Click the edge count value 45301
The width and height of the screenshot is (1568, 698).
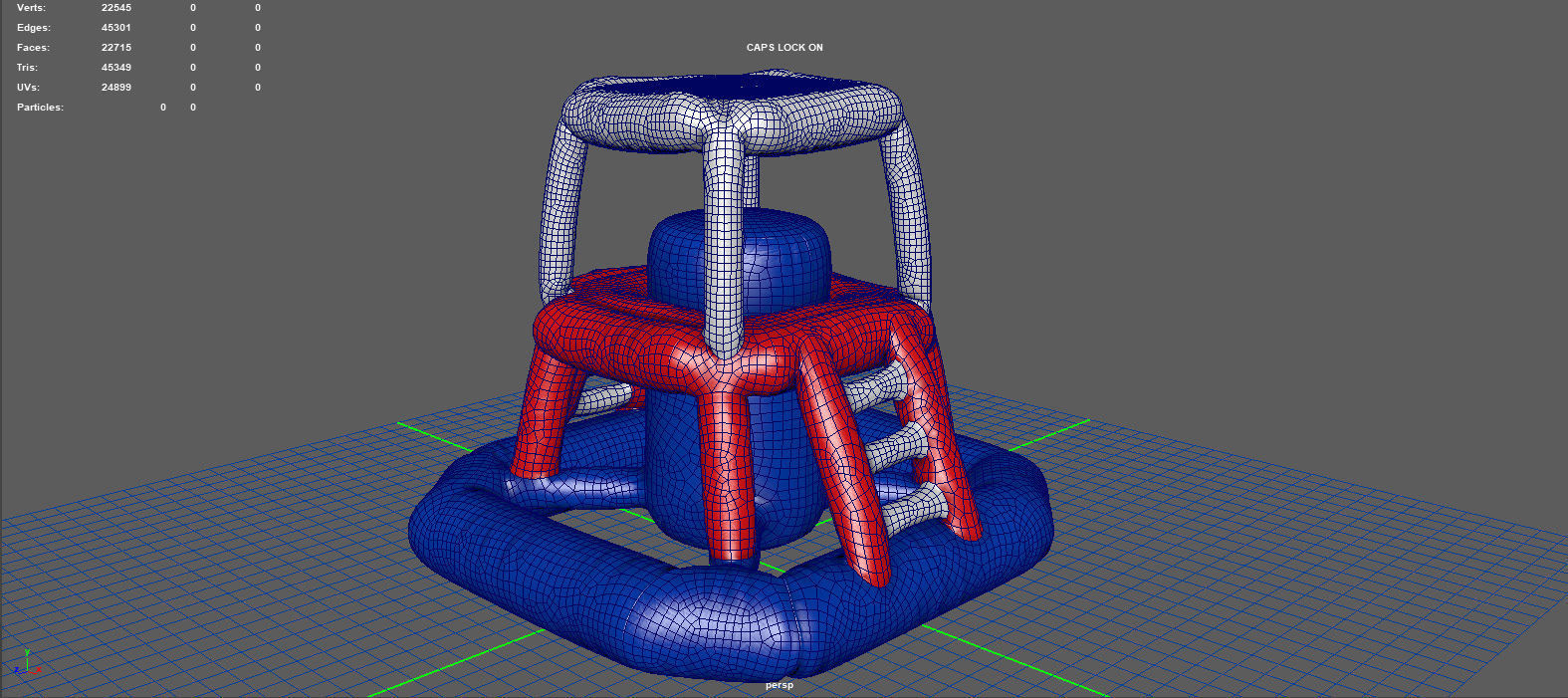[x=116, y=28]
